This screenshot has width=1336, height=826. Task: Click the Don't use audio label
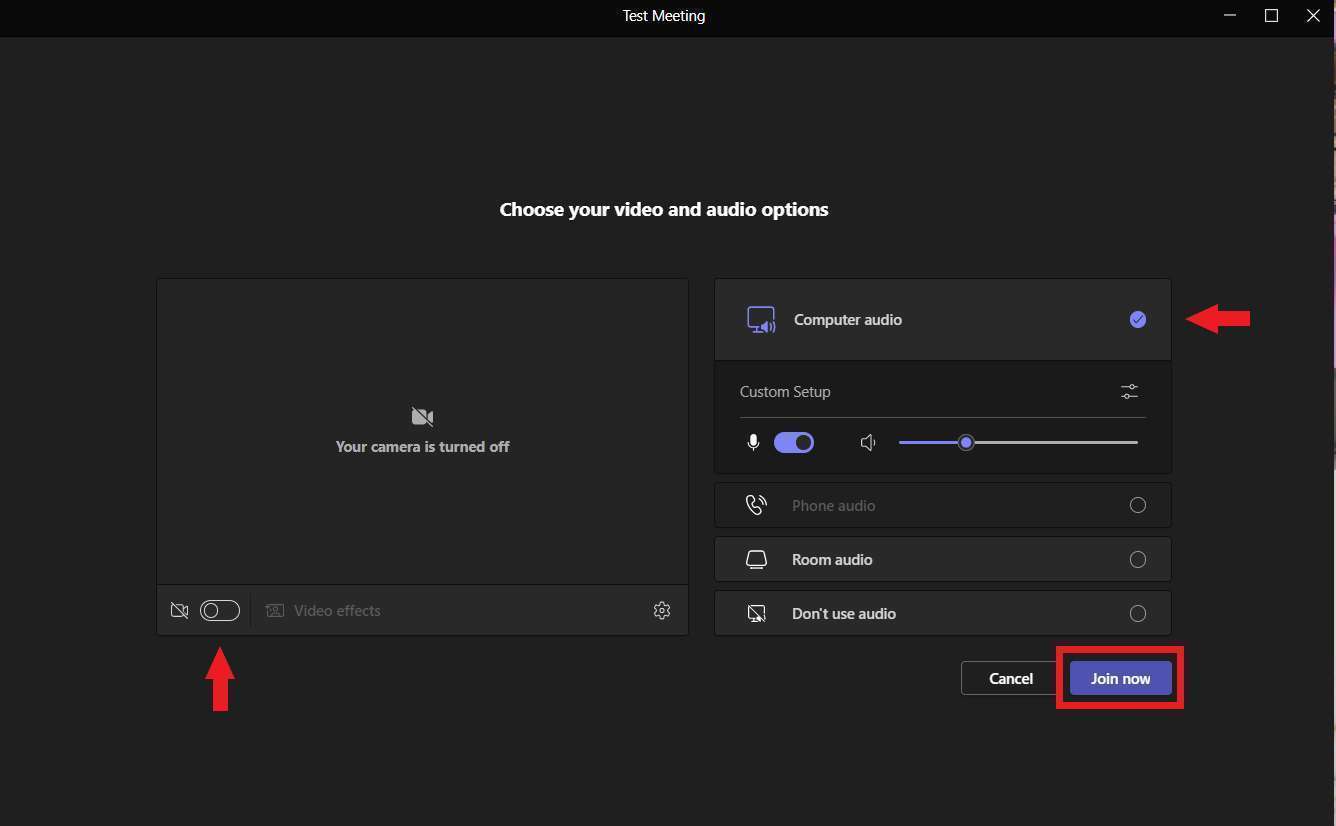(844, 613)
